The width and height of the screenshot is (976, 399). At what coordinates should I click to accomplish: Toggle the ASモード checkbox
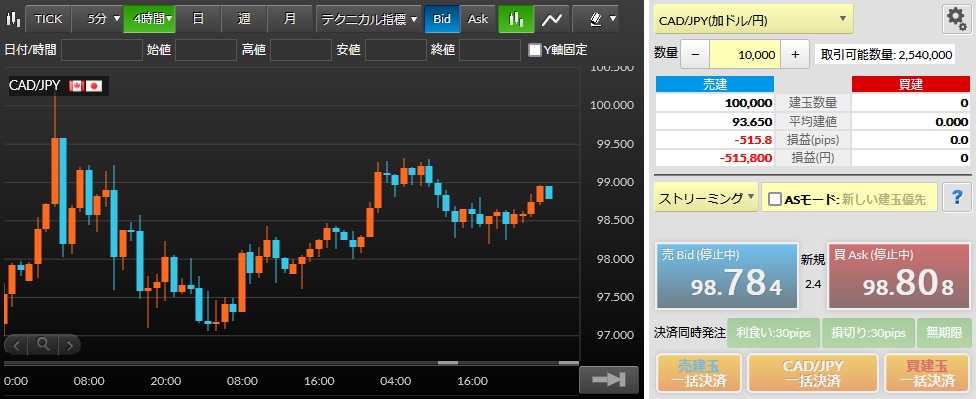coord(775,199)
